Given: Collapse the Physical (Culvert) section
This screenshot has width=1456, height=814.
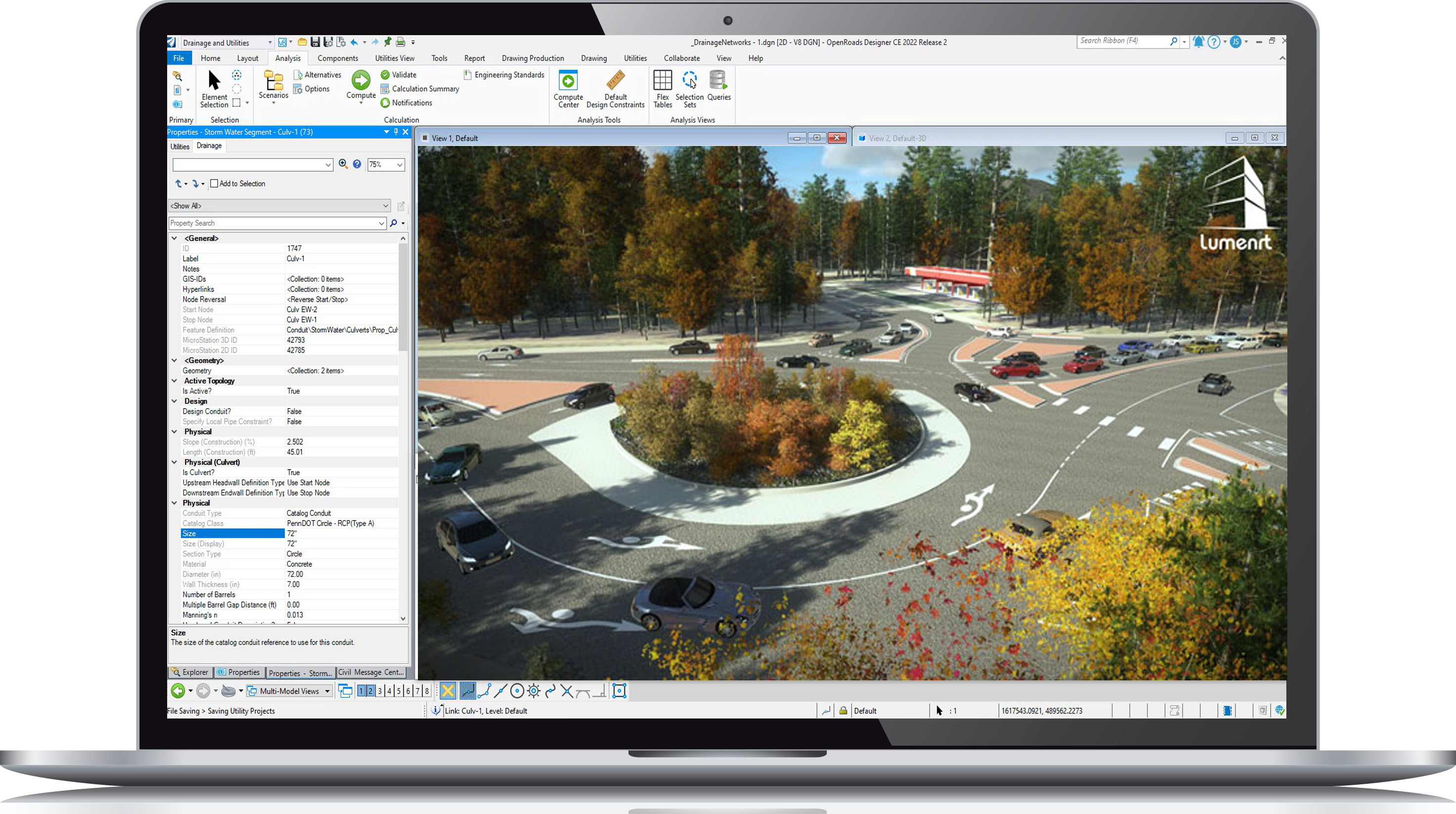Looking at the screenshot, I should 175,462.
